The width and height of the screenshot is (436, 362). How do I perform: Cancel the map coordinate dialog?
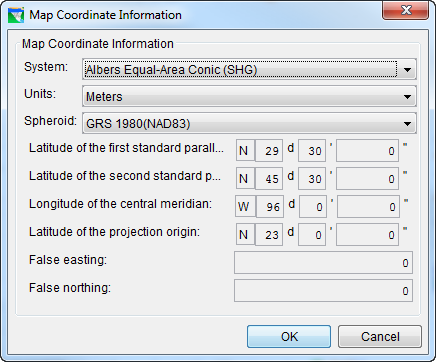point(380,337)
